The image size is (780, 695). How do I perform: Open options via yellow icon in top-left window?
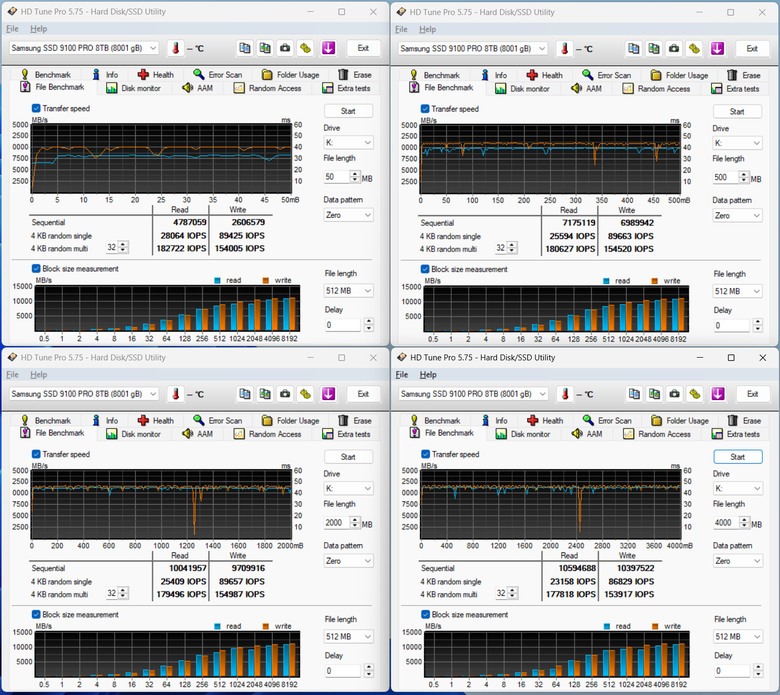click(305, 48)
